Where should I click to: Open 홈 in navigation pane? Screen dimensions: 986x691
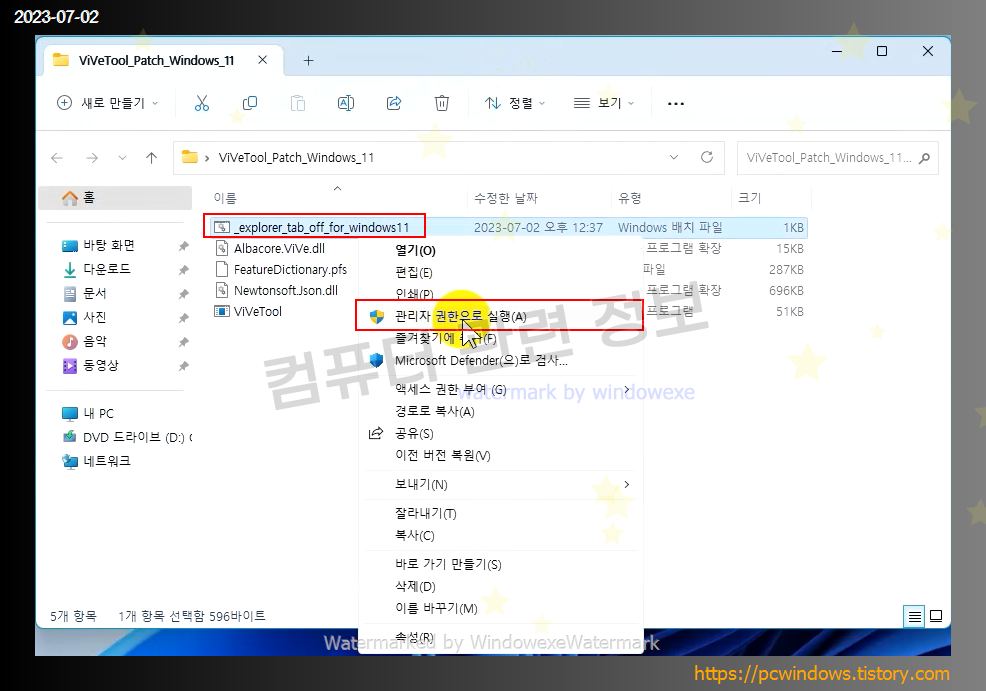[115, 197]
